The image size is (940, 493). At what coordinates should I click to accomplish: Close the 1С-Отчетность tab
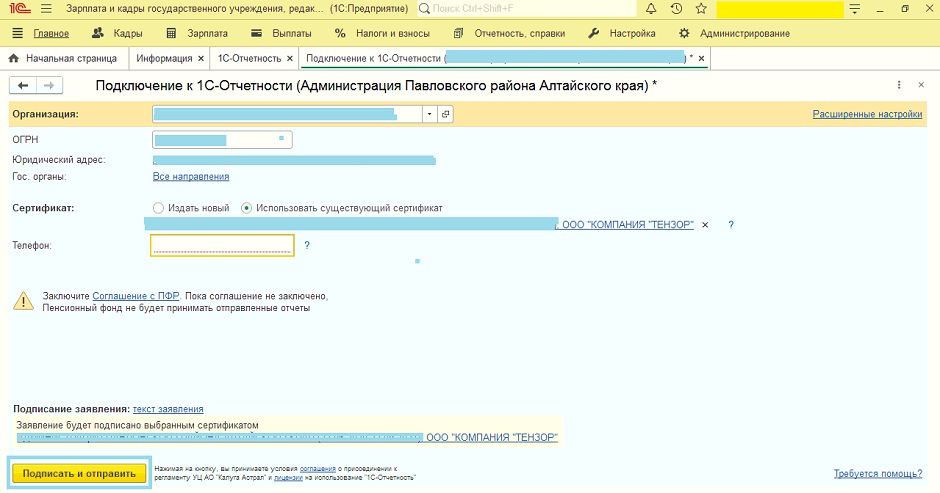pos(290,59)
